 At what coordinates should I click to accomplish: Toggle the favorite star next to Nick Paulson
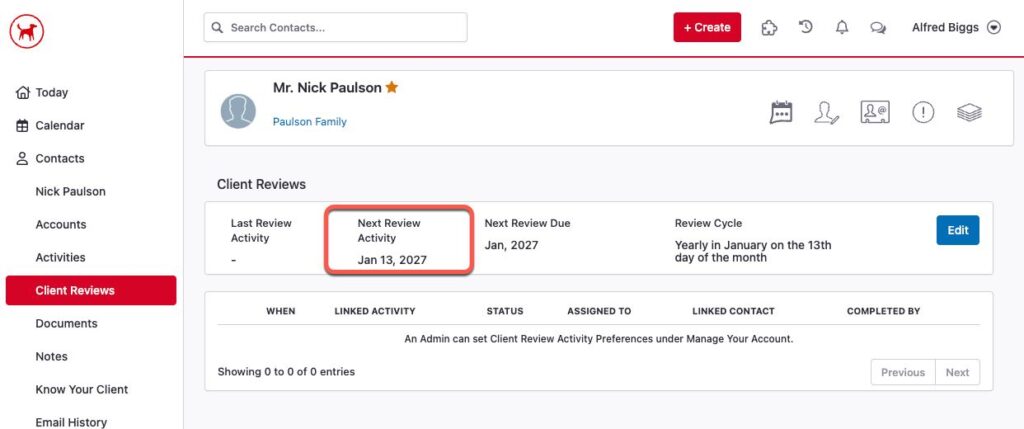[392, 88]
